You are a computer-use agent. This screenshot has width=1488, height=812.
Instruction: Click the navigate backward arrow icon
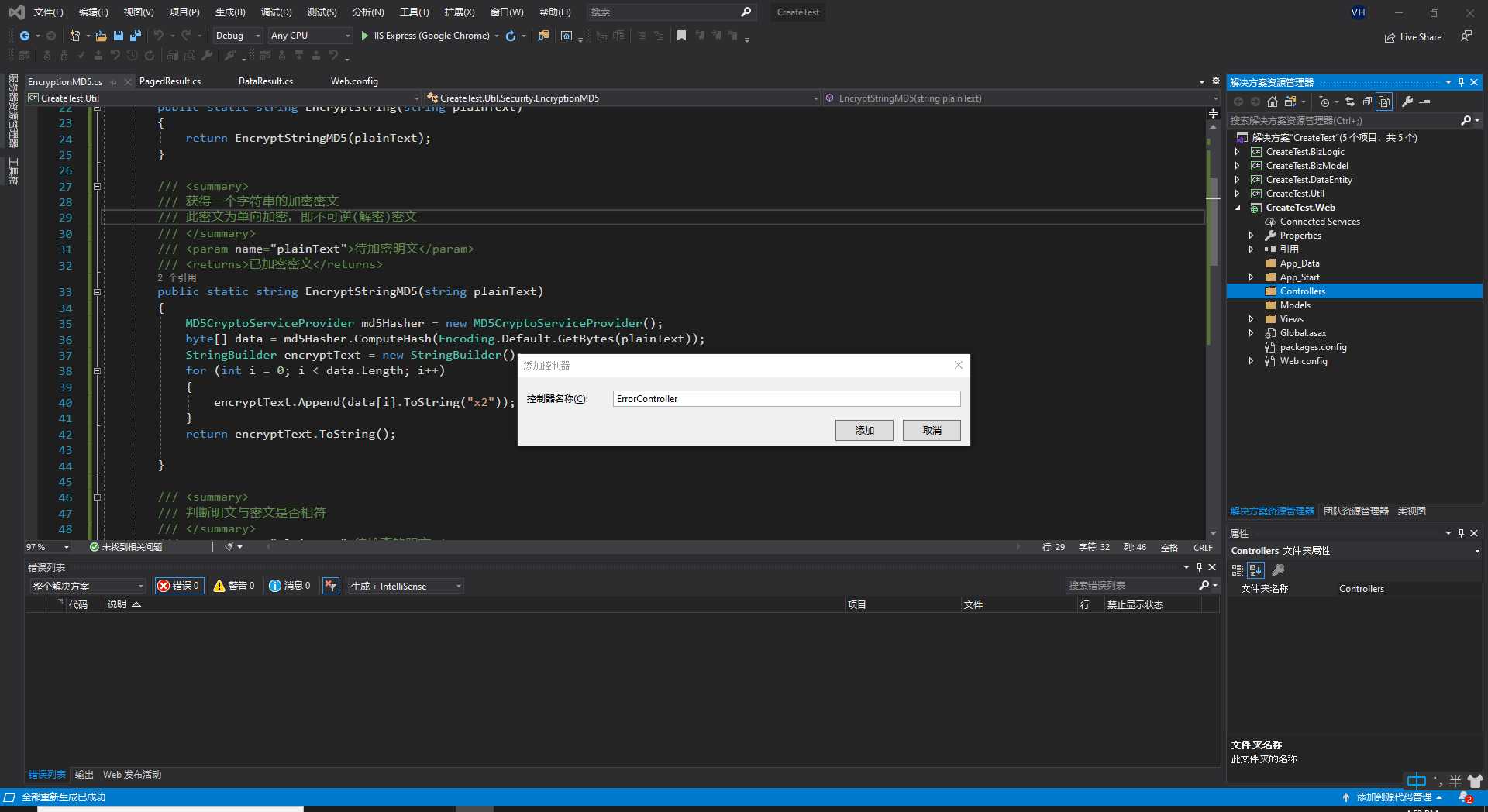pos(25,36)
